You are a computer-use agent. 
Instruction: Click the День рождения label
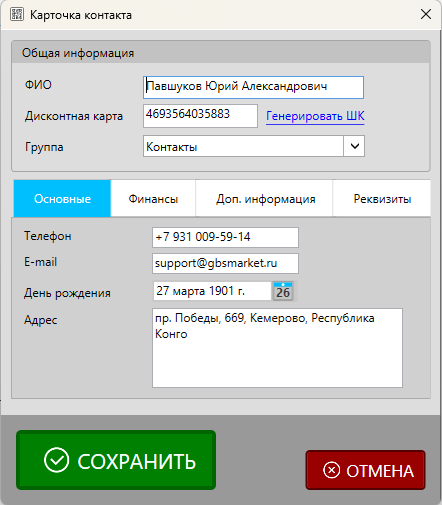(67, 293)
